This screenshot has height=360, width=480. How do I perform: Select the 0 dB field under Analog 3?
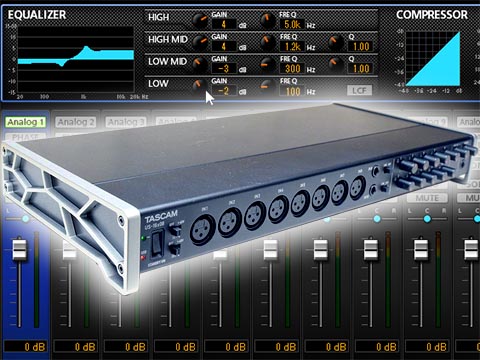[126, 347]
